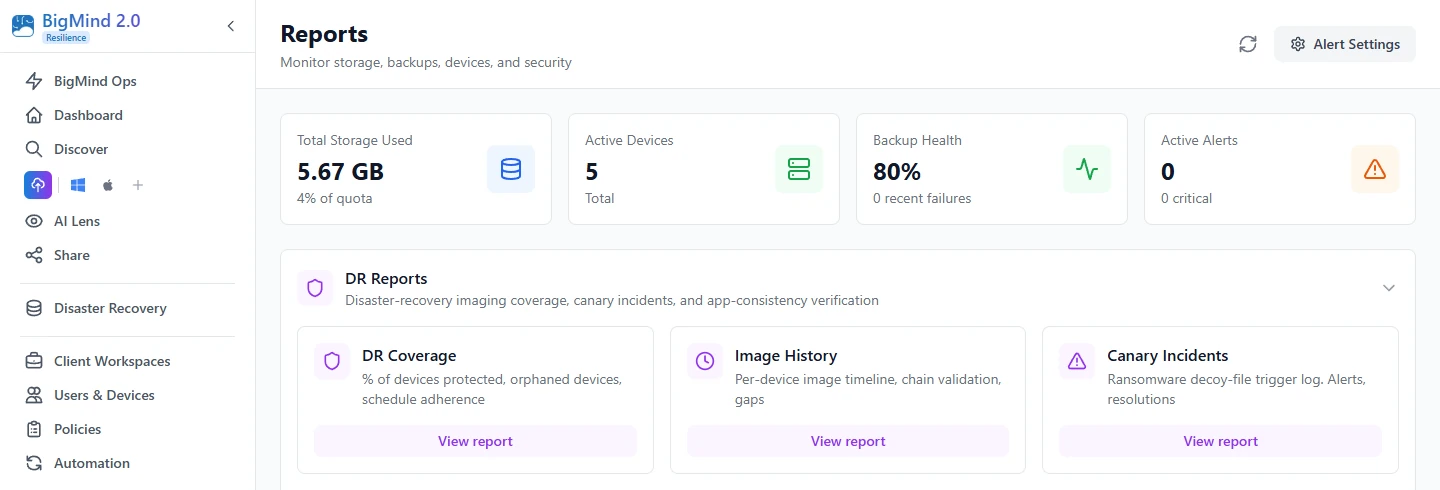Click the DR Reports shield icon

(x=315, y=288)
